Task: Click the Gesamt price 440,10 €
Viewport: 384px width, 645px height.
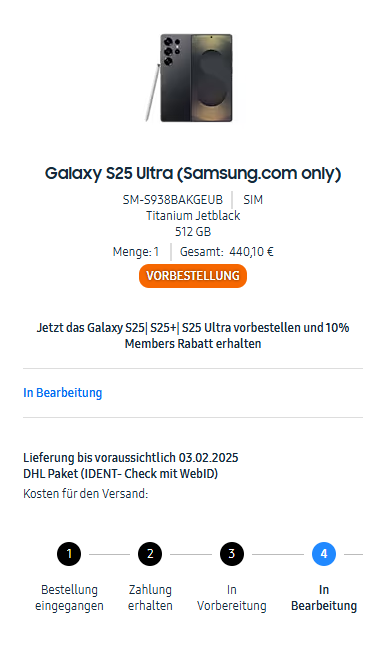Action: (x=227, y=252)
